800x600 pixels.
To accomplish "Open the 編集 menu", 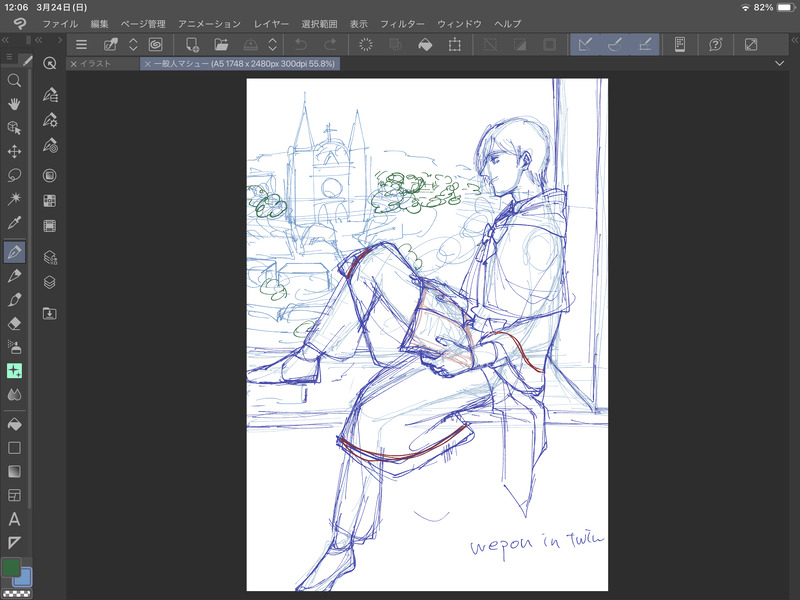I will pos(99,24).
